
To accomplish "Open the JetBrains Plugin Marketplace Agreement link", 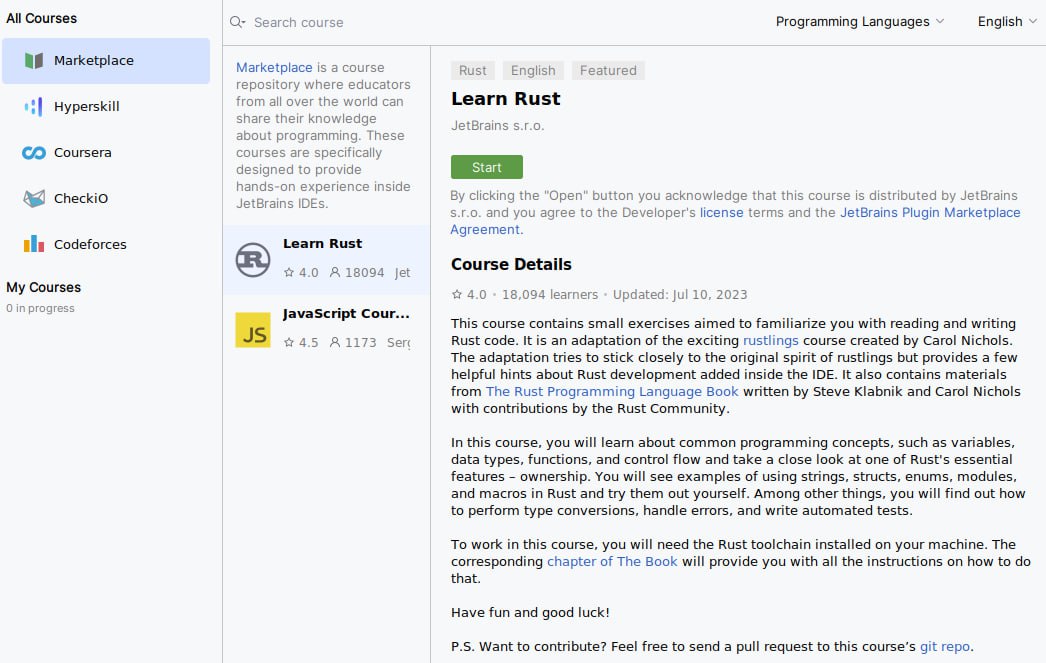I will tap(930, 213).
